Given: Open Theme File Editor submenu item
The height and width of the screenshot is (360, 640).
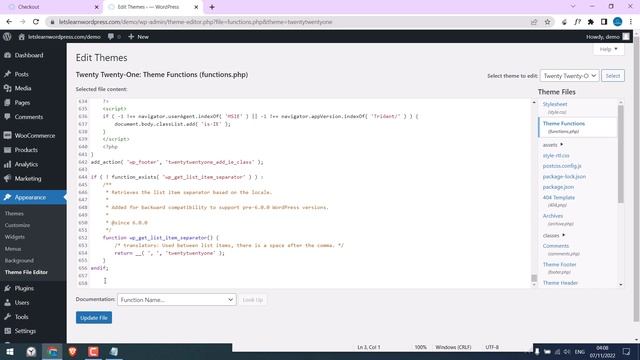Looking at the screenshot, I should tap(26, 272).
